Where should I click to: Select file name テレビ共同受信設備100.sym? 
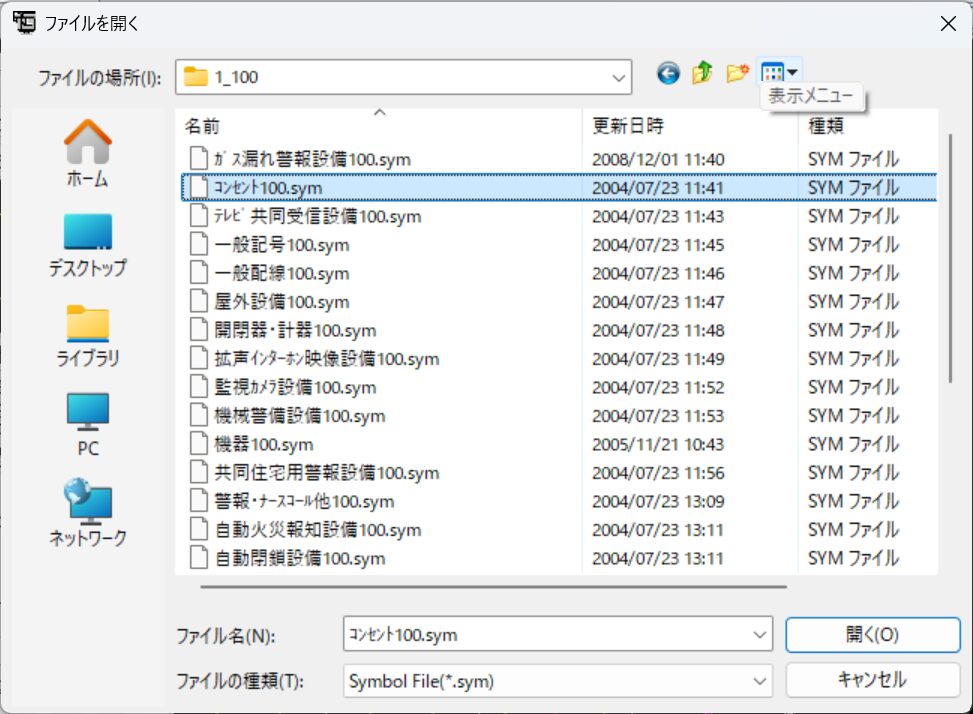[x=317, y=216]
